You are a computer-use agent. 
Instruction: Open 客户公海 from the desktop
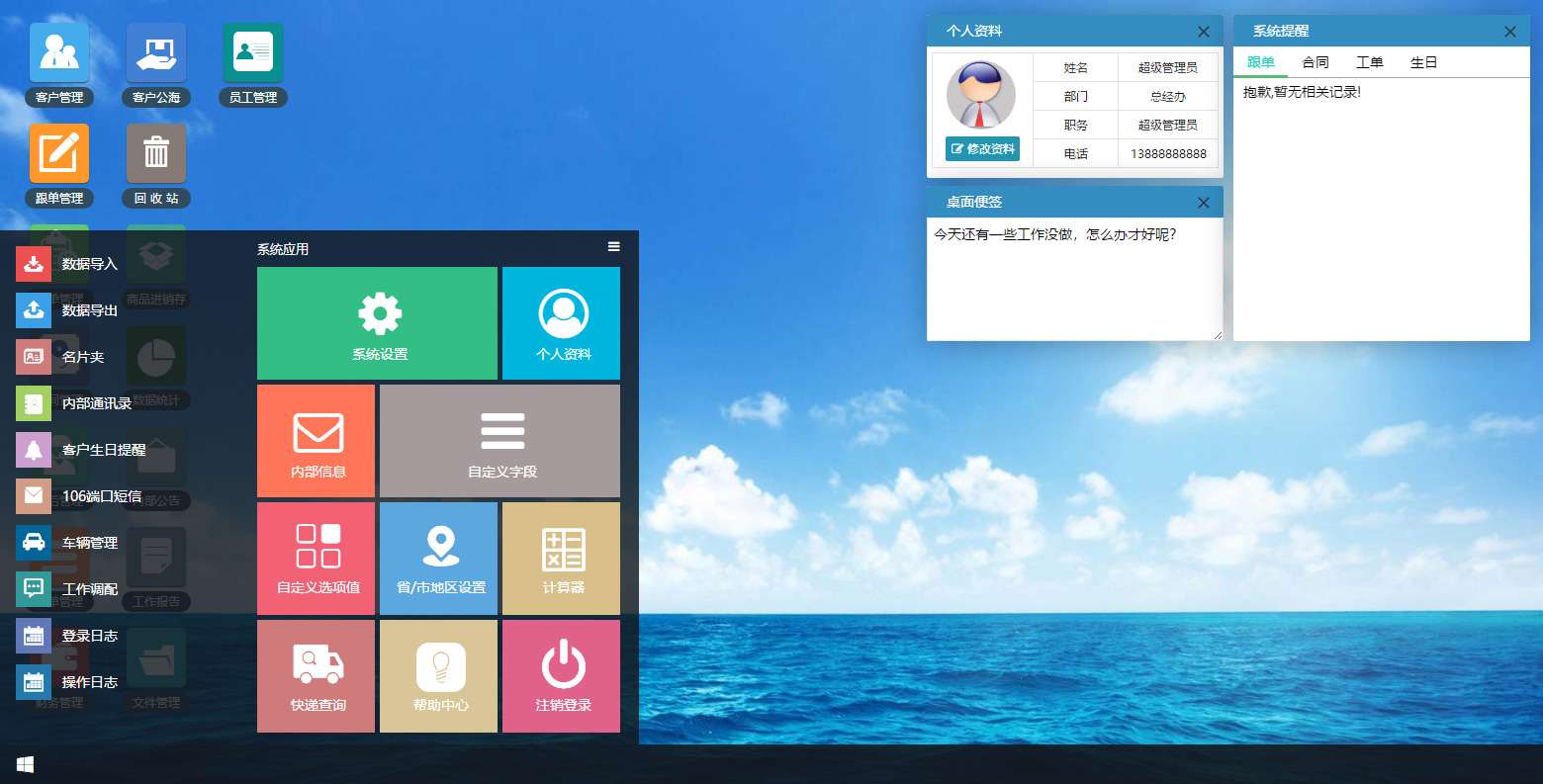click(x=155, y=51)
